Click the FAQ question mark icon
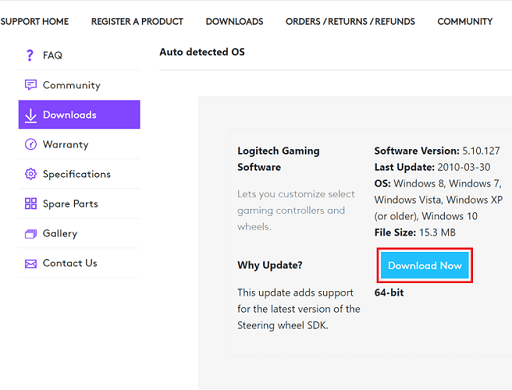 click(30, 55)
